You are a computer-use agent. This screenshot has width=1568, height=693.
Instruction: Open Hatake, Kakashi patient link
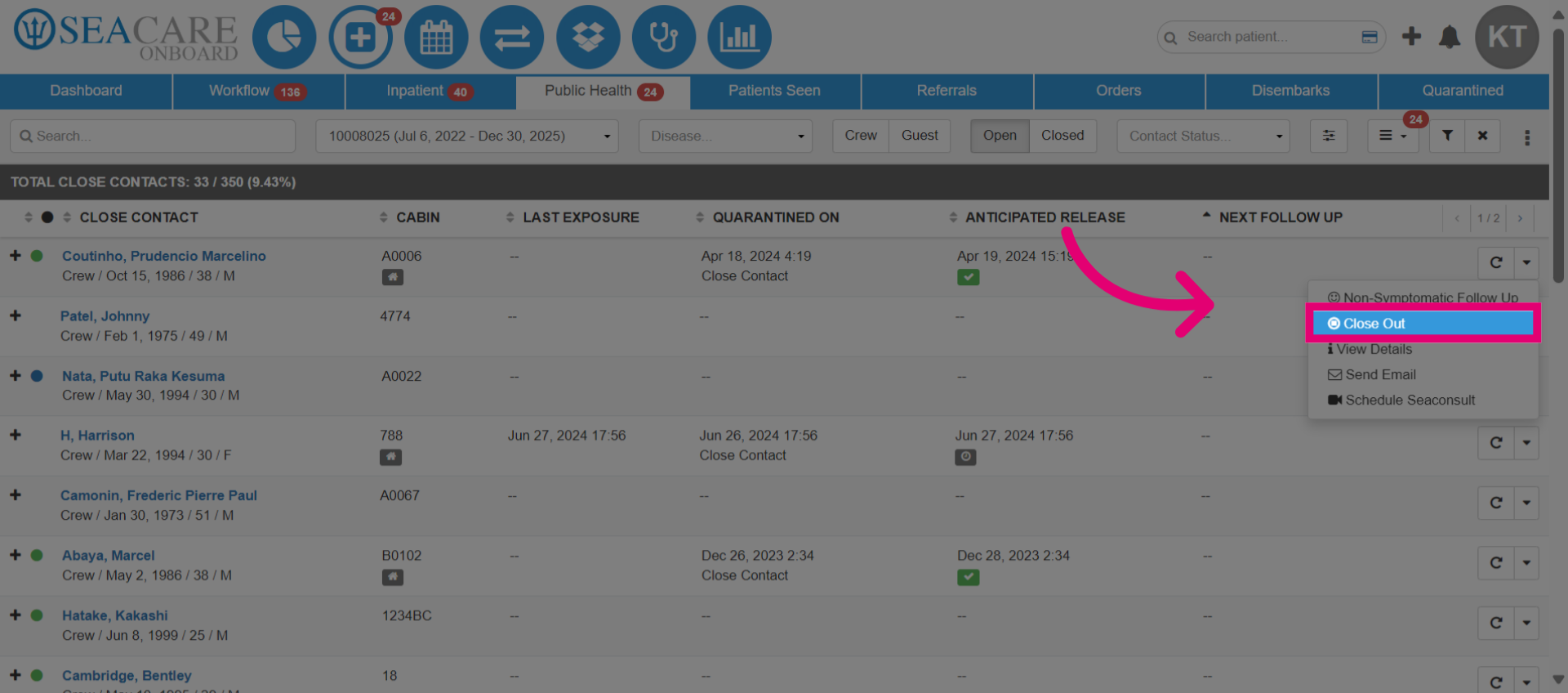coord(115,615)
